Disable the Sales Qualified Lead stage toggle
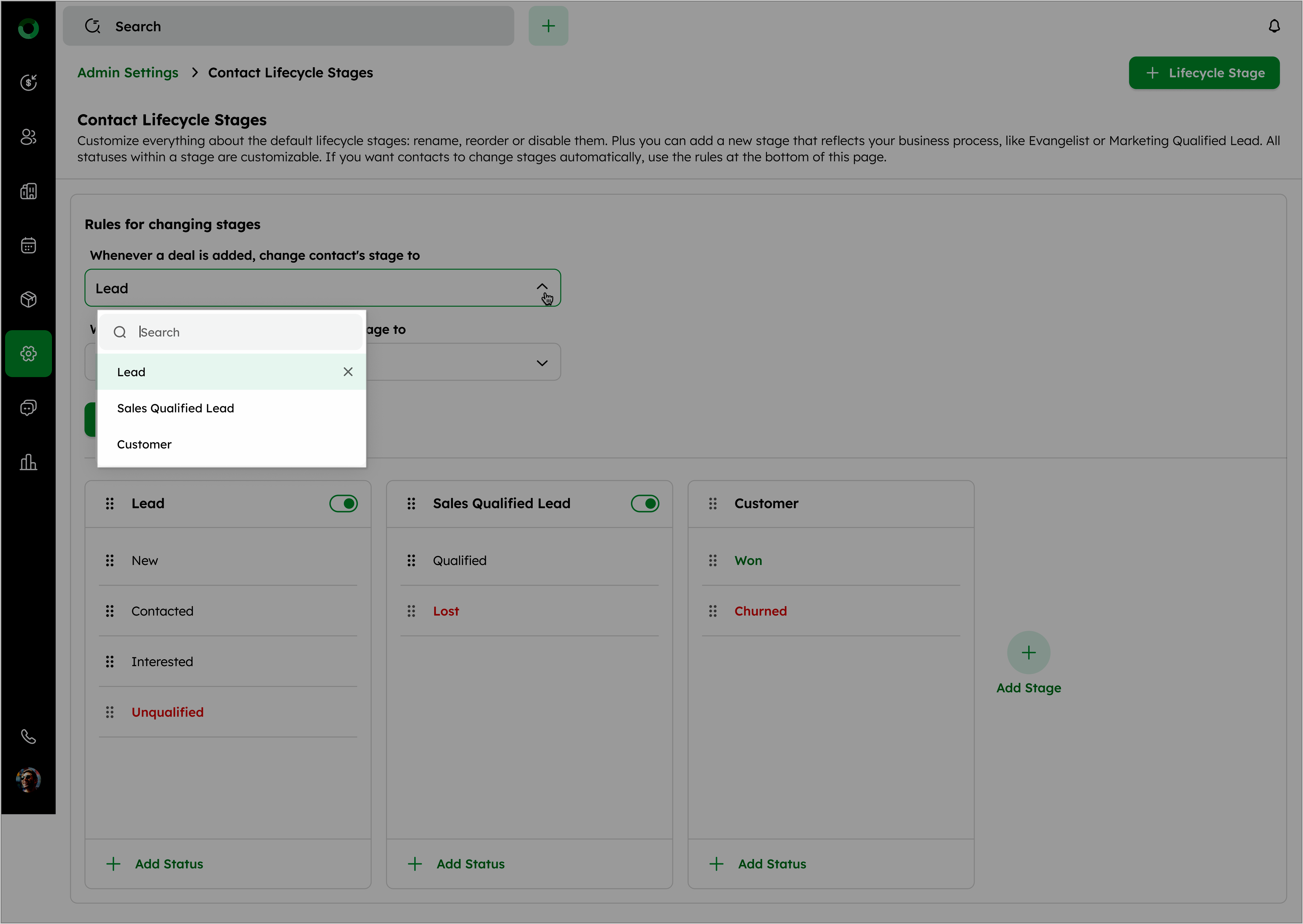Viewport: 1303px width, 924px height. pos(645,504)
